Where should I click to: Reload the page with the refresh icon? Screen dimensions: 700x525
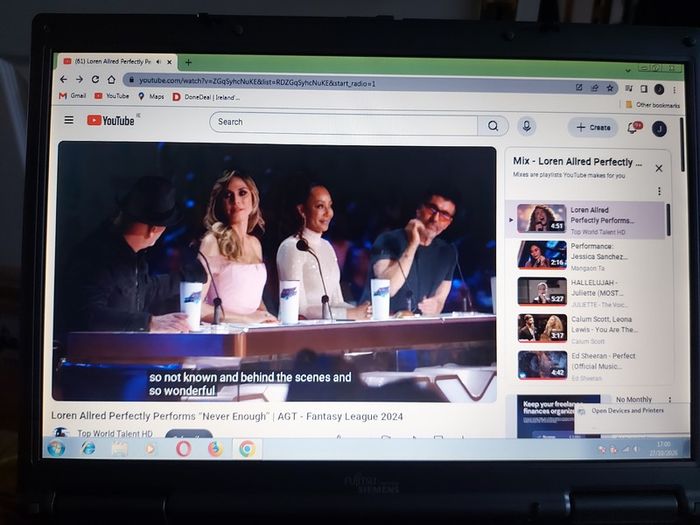95,79
